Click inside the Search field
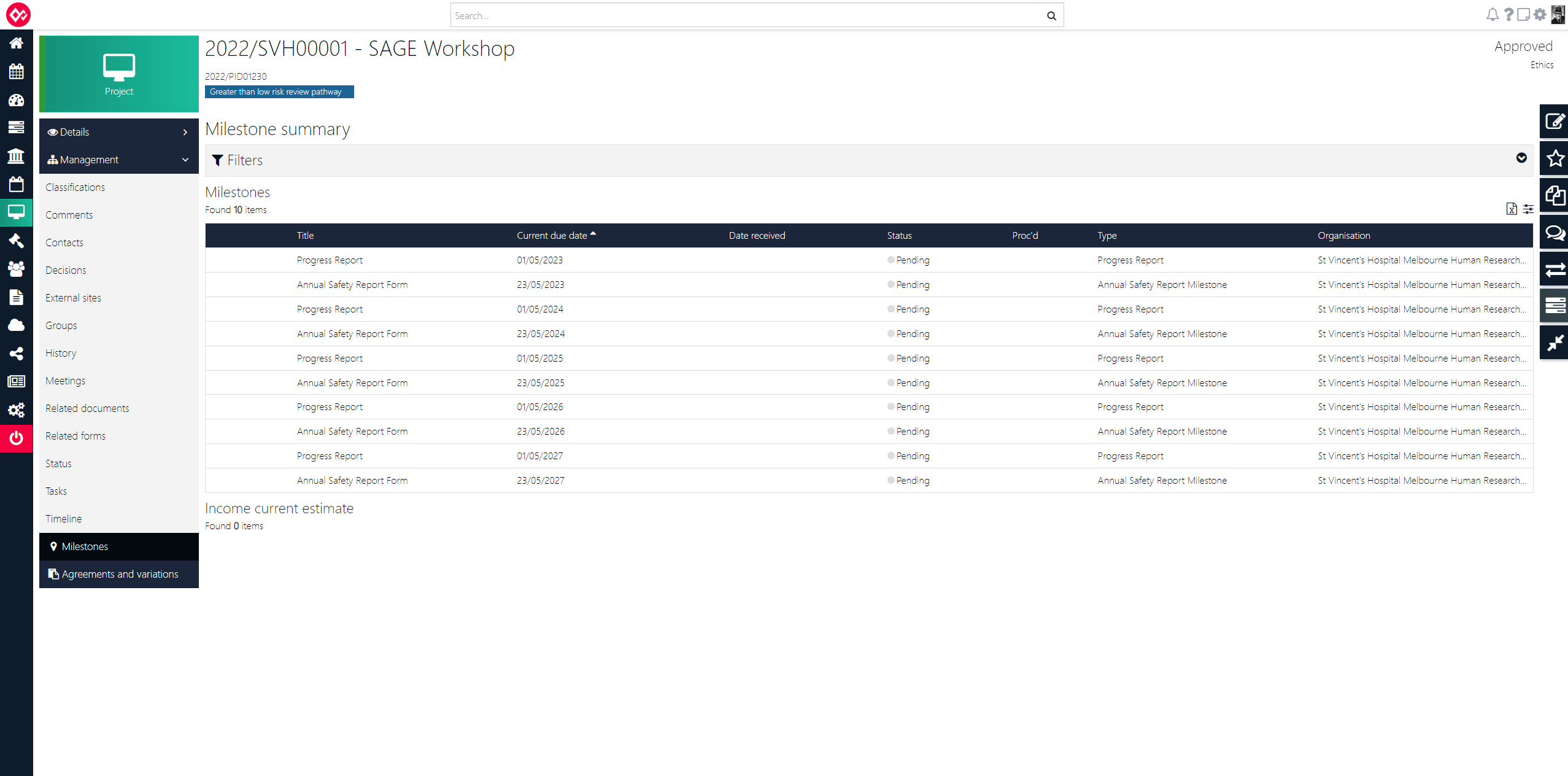The height and width of the screenshot is (776, 1568). click(736, 15)
